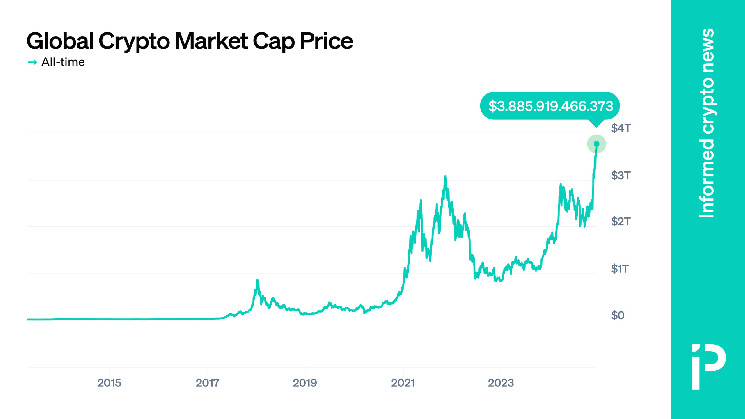This screenshot has width=745, height=419.
Task: Click the 2023 year marker
Action: point(501,383)
